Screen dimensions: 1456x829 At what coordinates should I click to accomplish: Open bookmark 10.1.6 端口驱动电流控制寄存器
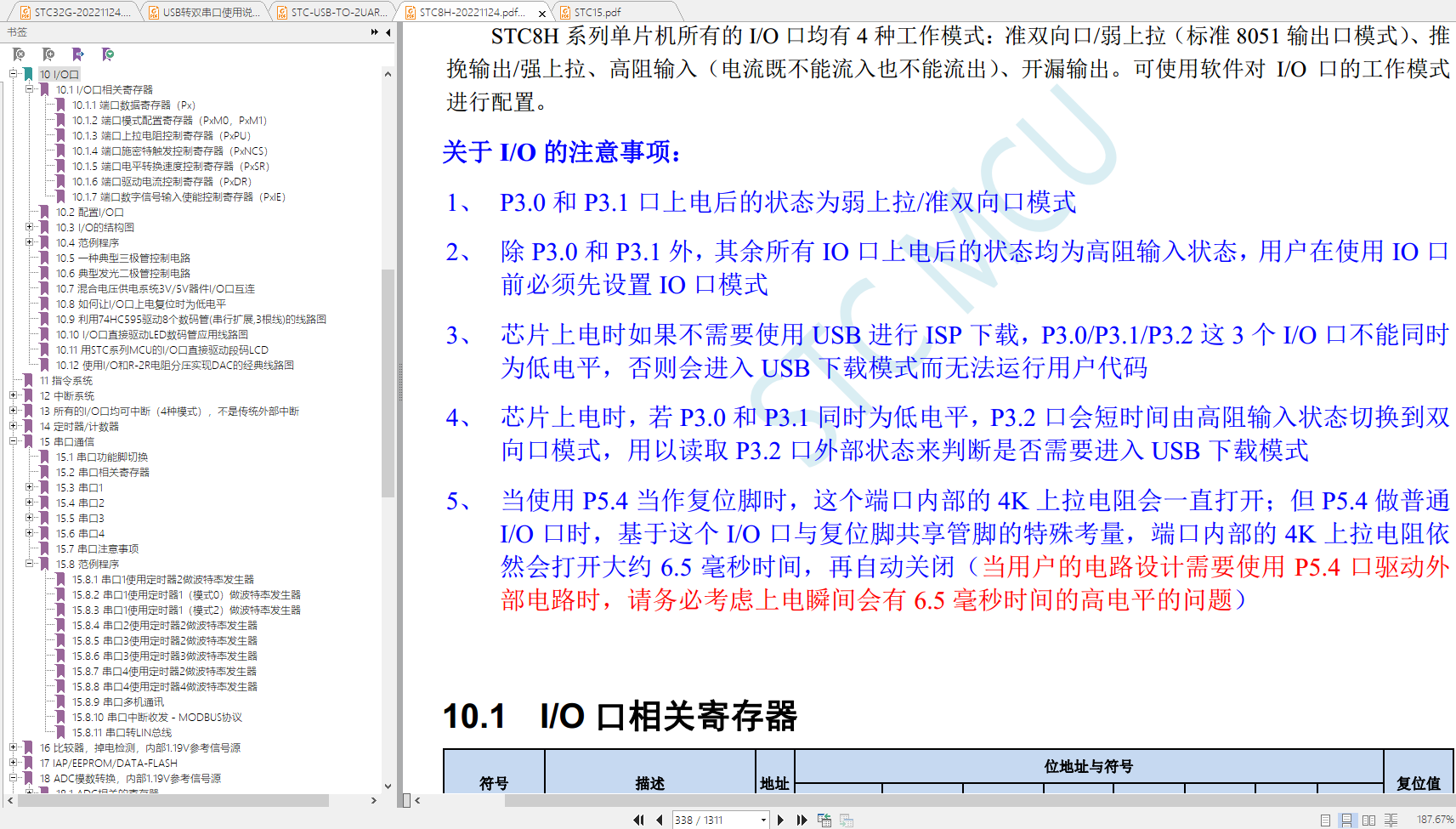click(161, 182)
